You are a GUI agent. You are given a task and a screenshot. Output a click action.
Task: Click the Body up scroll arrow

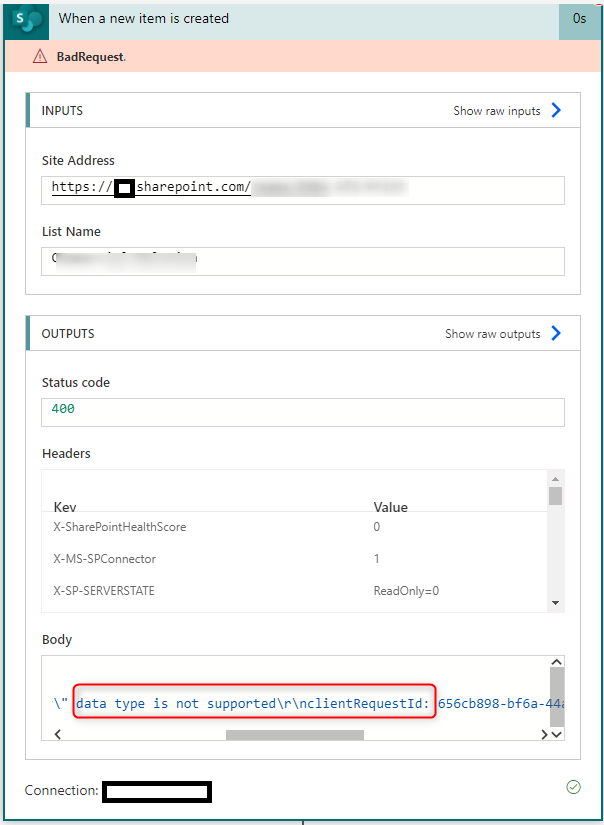pos(557,662)
